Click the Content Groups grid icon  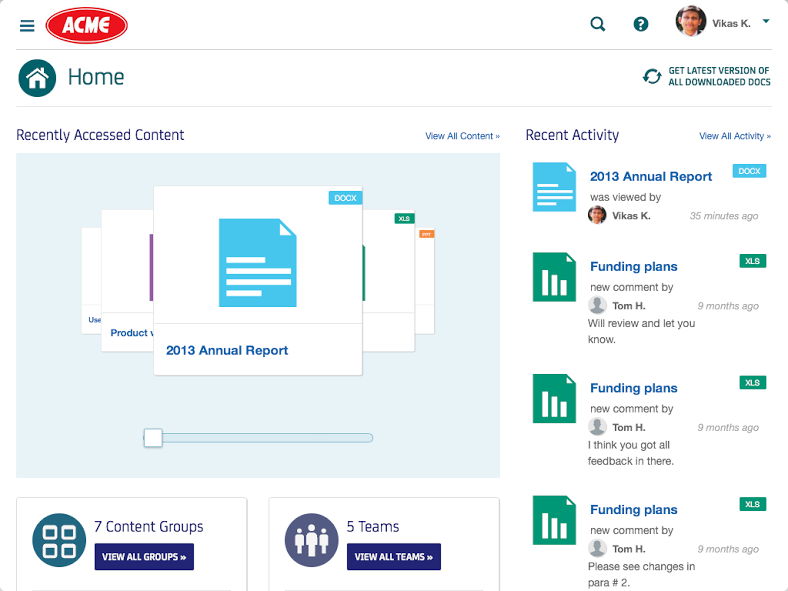click(59, 540)
